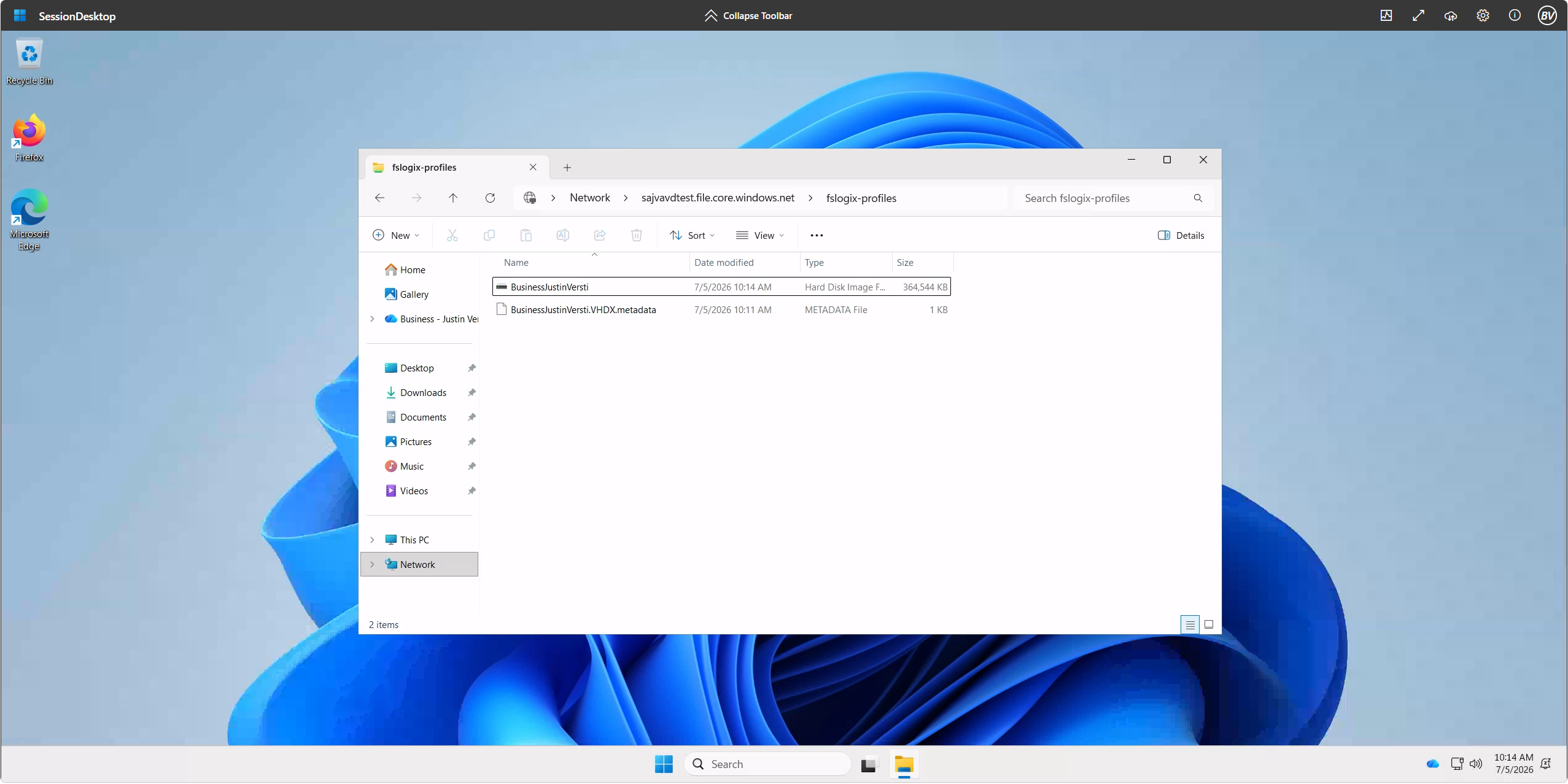Switch to details list view in status bar

point(1190,625)
